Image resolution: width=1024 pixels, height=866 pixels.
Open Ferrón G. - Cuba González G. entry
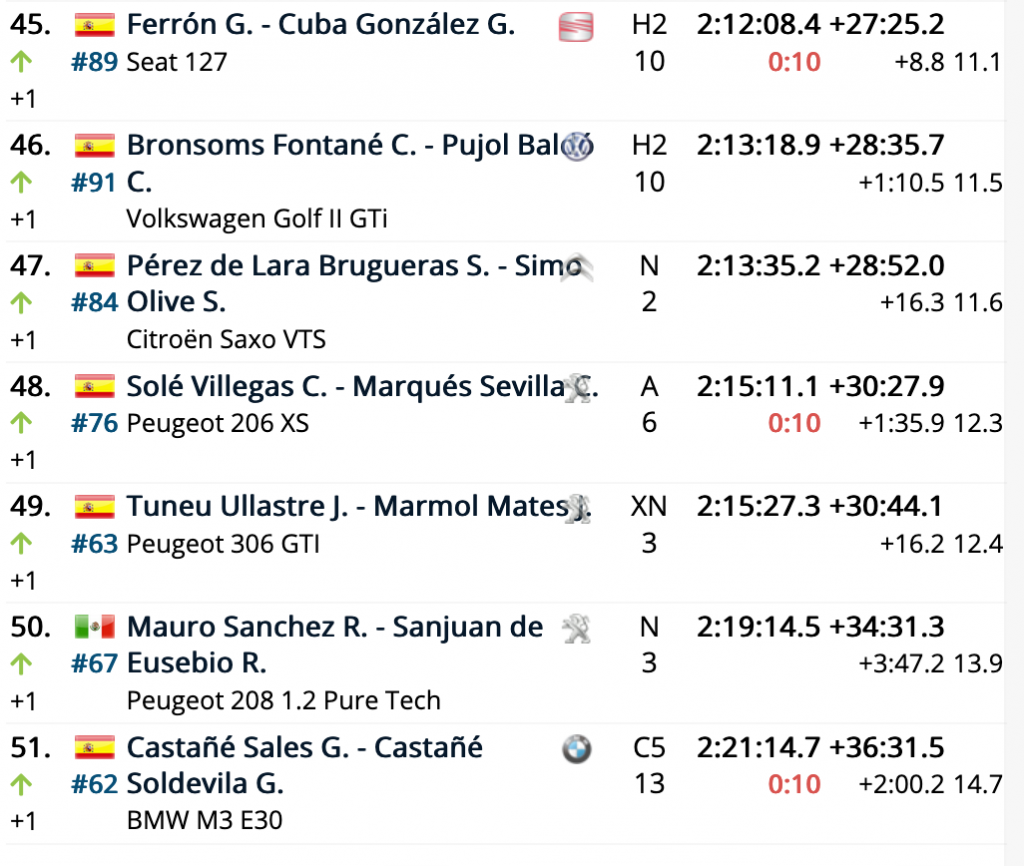(x=320, y=25)
